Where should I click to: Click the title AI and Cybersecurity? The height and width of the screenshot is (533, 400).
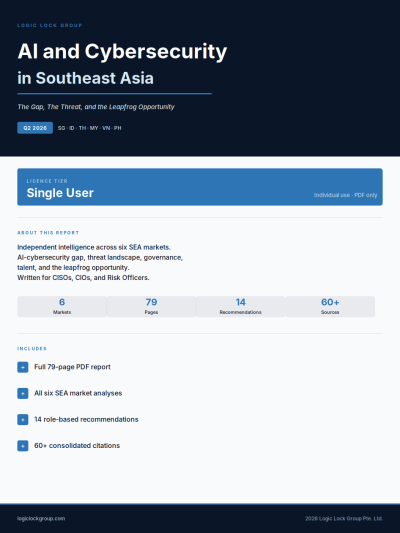[122, 52]
